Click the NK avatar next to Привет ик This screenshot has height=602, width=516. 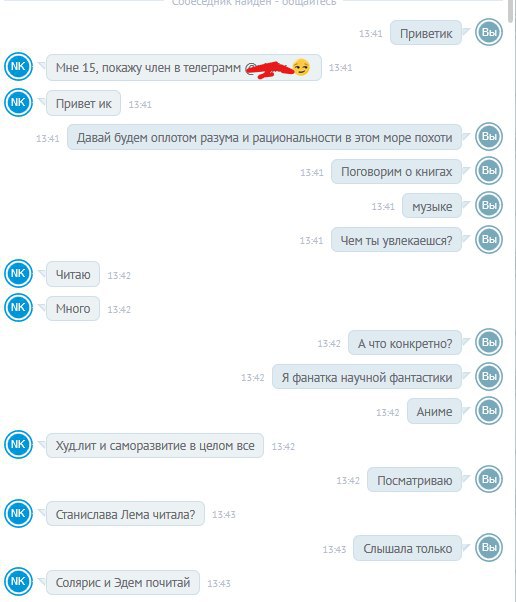point(18,103)
